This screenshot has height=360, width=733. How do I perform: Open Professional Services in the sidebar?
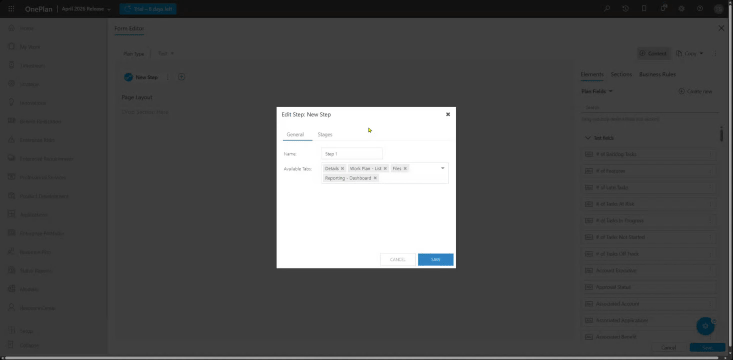tap(37, 177)
